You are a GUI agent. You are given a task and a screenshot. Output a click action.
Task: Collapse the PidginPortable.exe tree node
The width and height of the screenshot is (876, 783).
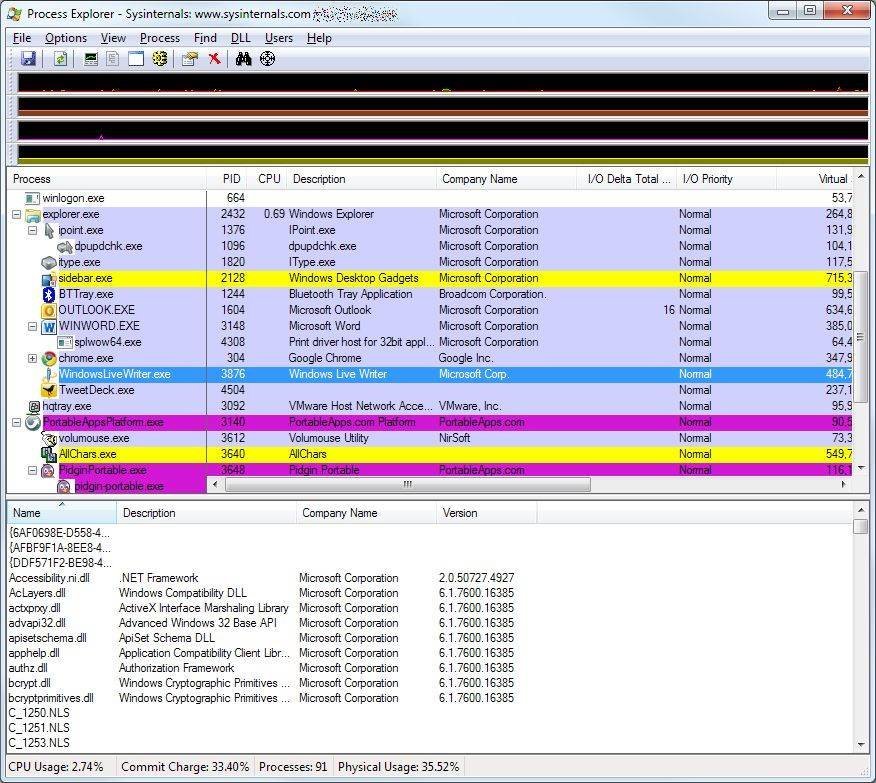pyautogui.click(x=32, y=471)
